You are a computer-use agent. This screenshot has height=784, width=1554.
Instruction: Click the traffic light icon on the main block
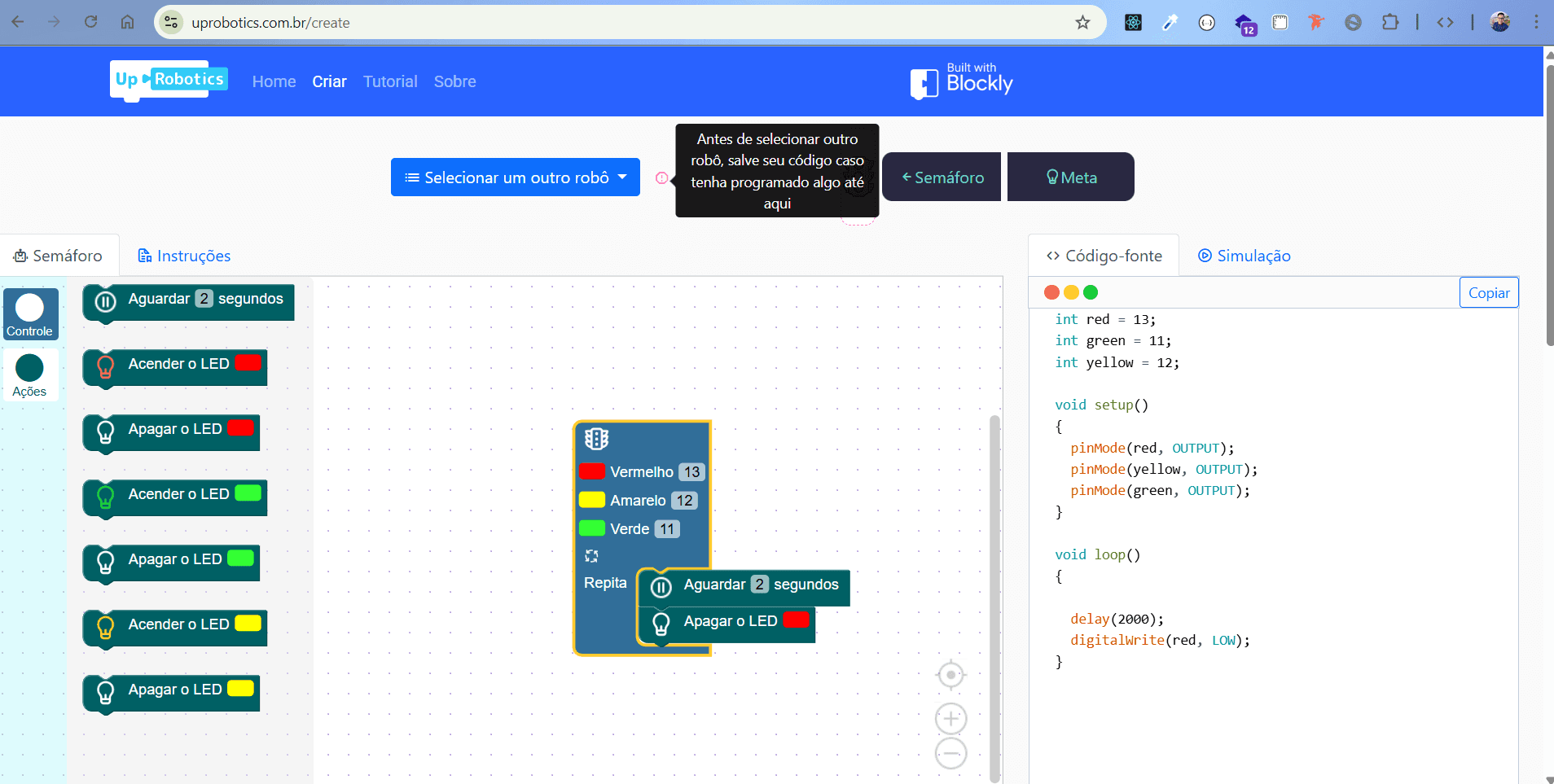point(596,439)
